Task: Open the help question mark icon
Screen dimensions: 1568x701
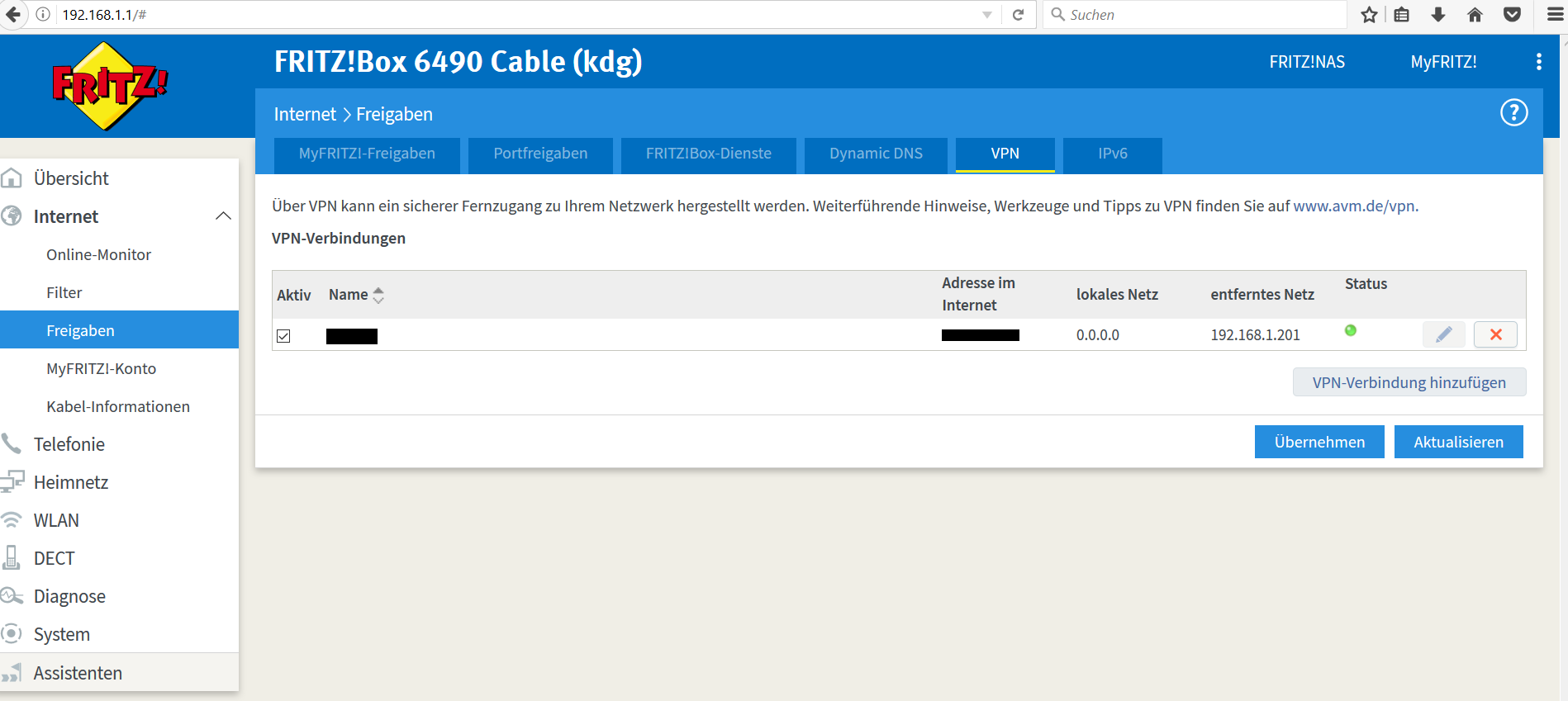Action: (1513, 112)
